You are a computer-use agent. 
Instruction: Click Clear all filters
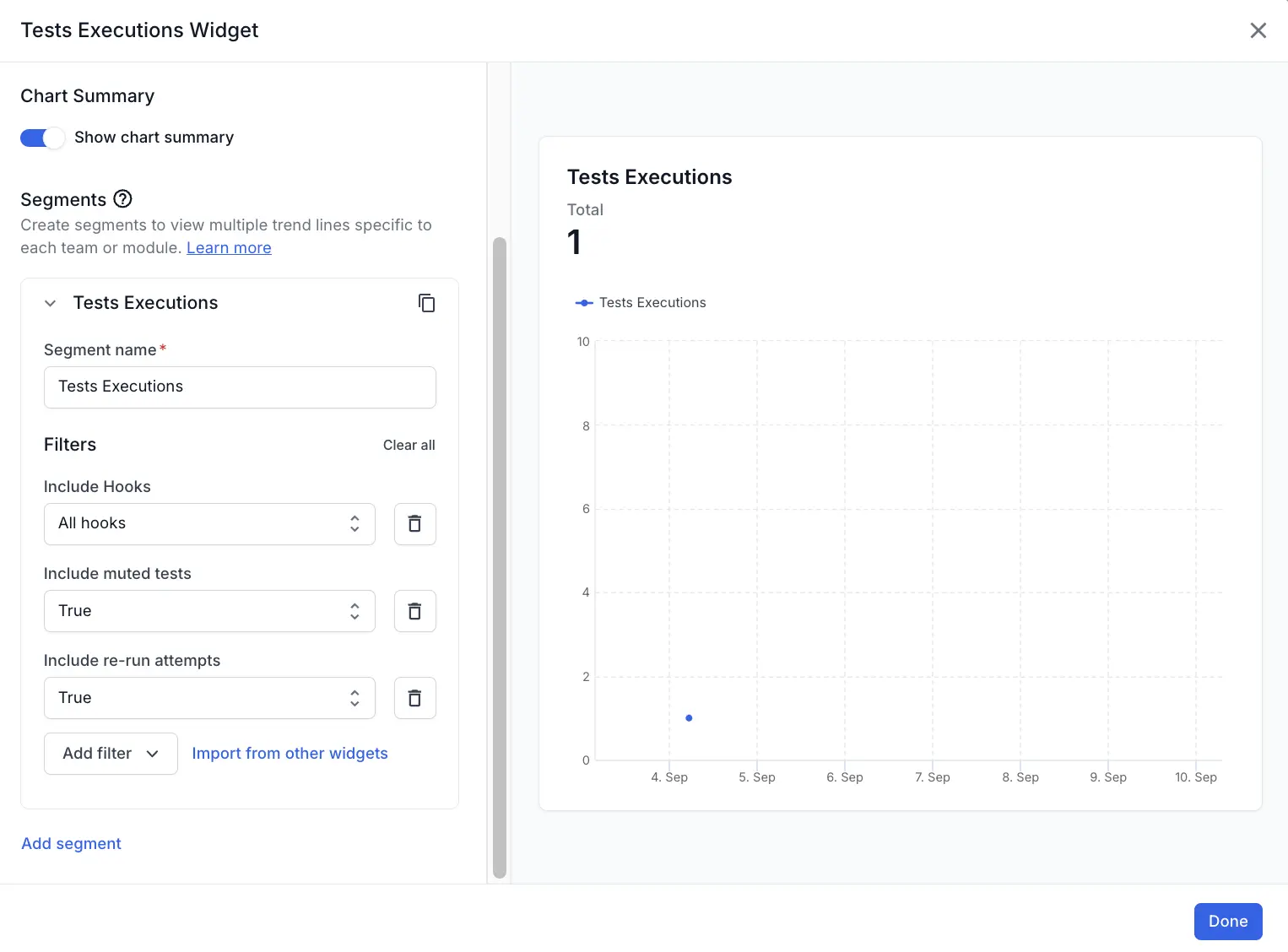click(x=409, y=445)
